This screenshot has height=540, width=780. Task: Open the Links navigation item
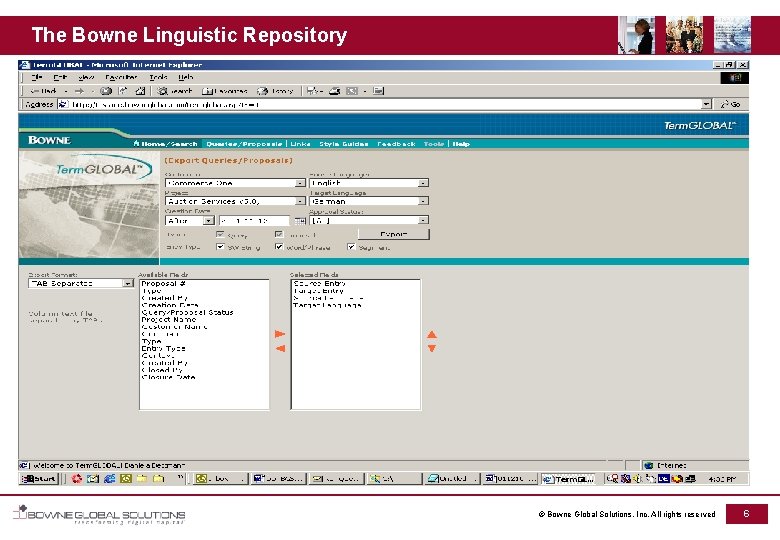click(300, 144)
